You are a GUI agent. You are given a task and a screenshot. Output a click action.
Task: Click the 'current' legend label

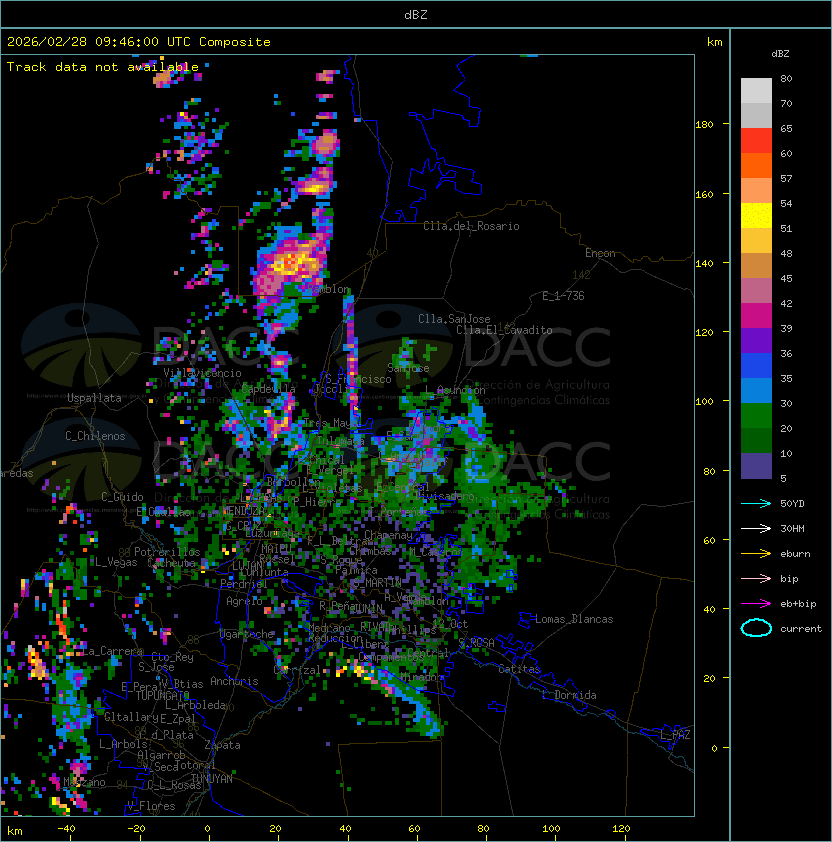(x=801, y=629)
